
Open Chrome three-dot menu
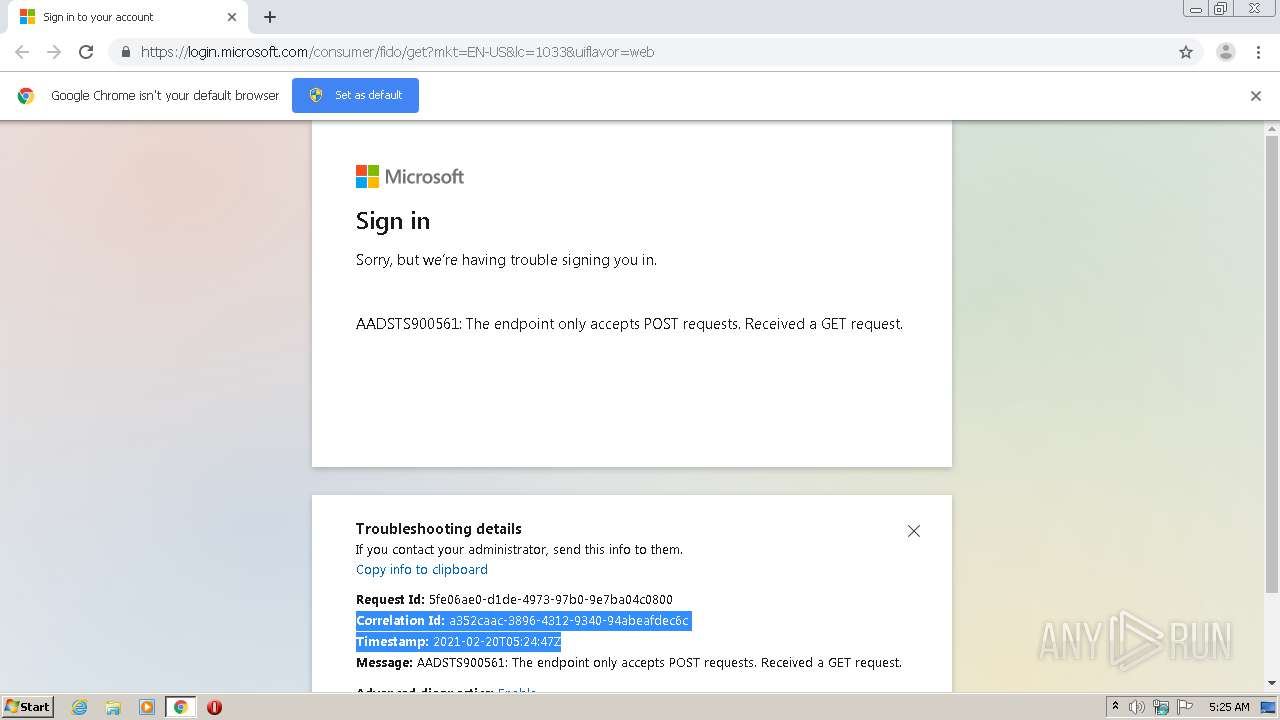pos(1258,52)
